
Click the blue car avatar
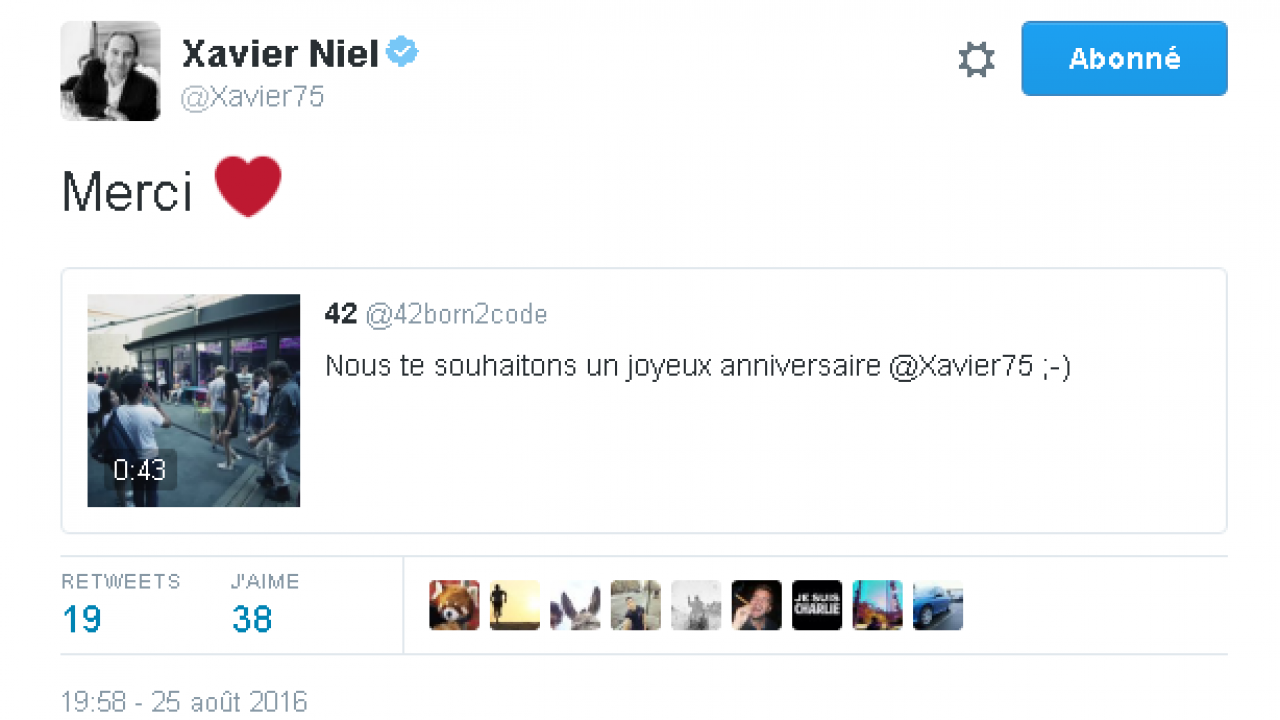click(938, 605)
